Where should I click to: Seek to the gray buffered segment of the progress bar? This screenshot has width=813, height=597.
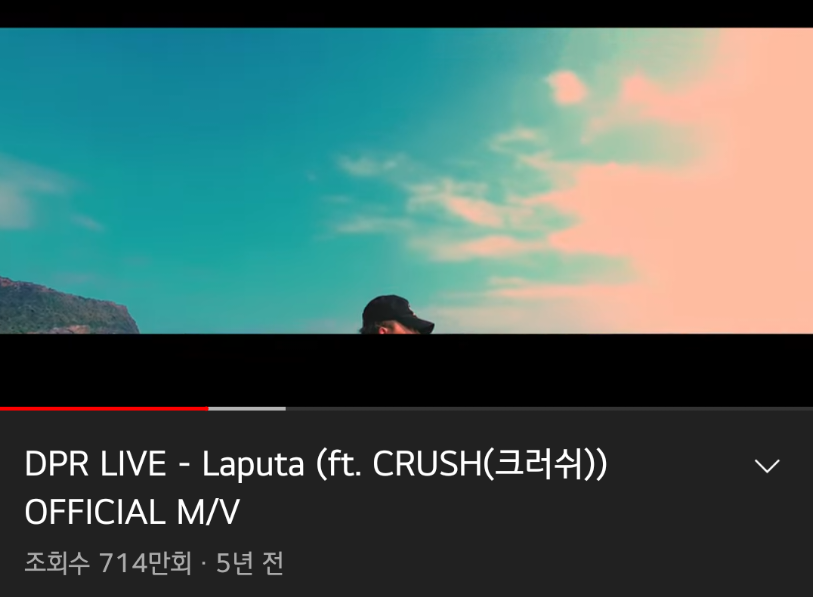(247, 409)
